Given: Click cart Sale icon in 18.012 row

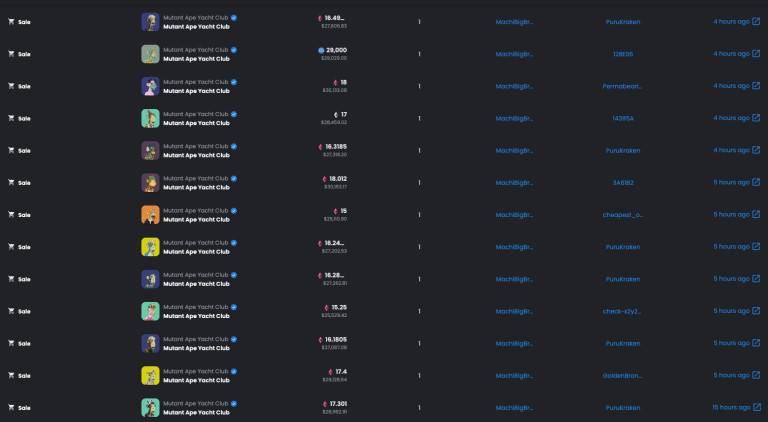Looking at the screenshot, I should (x=11, y=182).
